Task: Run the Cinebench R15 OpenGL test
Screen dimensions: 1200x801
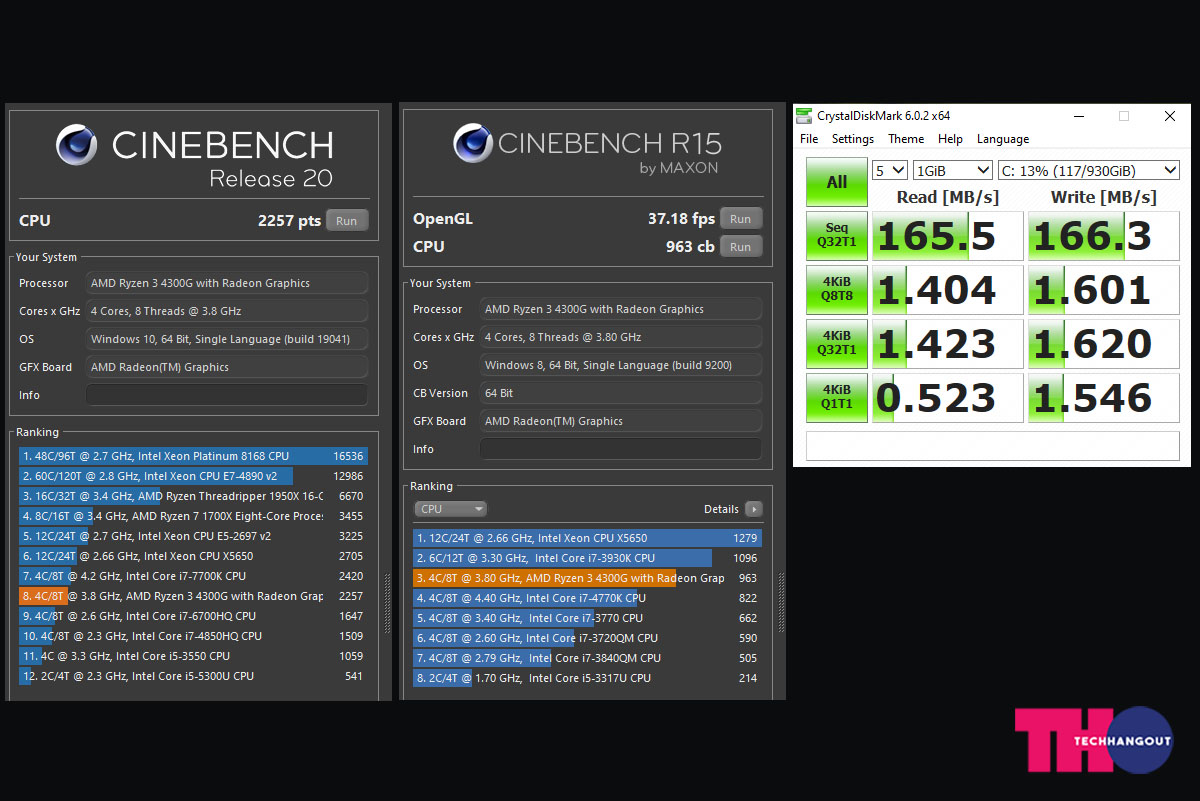Action: tap(740, 219)
